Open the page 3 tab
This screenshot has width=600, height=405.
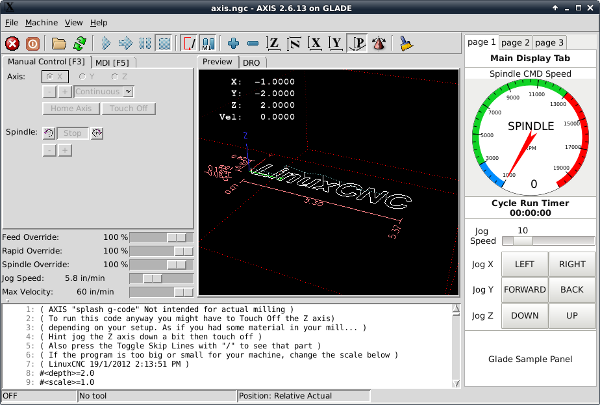pyautogui.click(x=549, y=43)
